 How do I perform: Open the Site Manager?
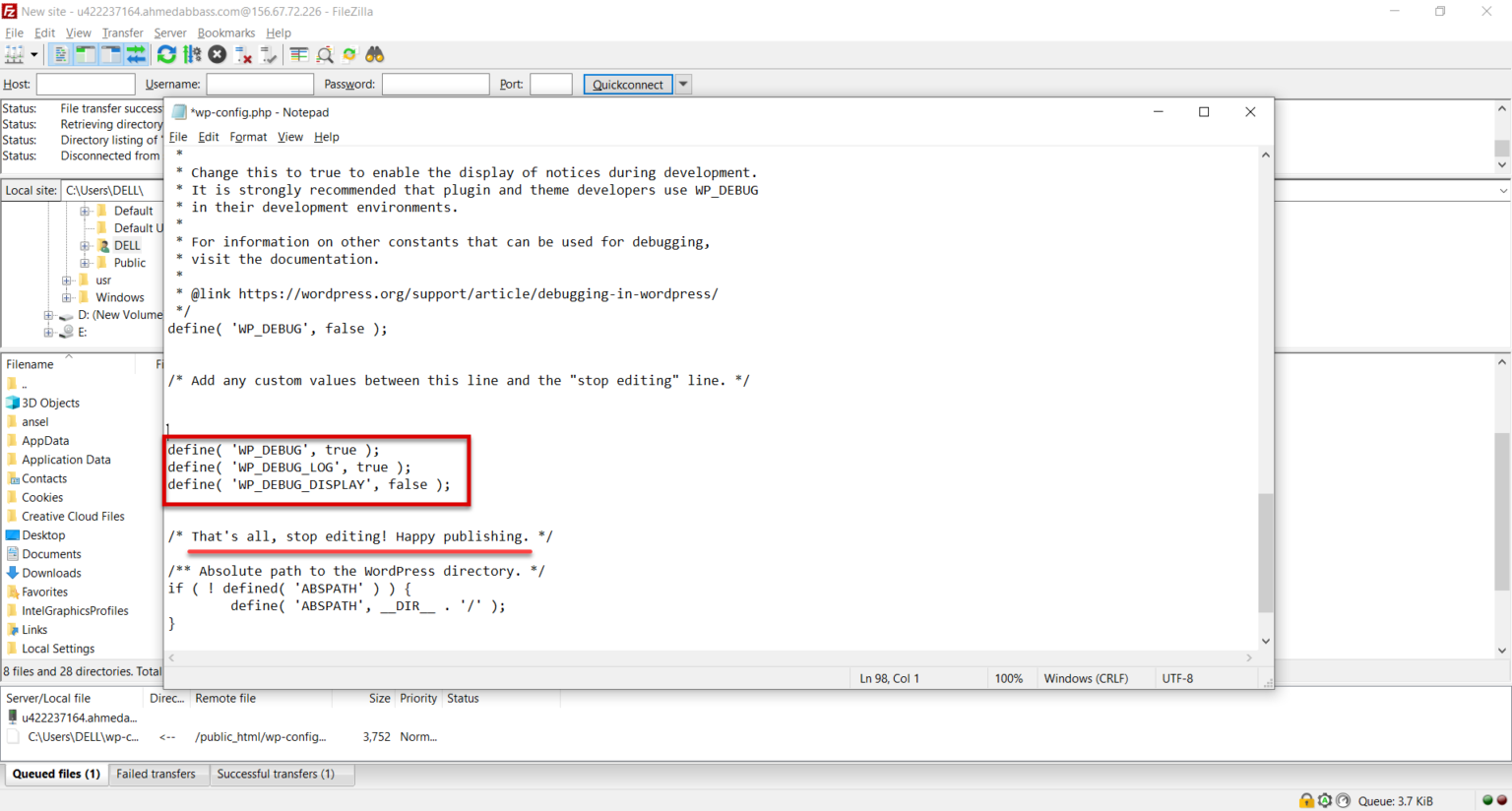pos(14,54)
